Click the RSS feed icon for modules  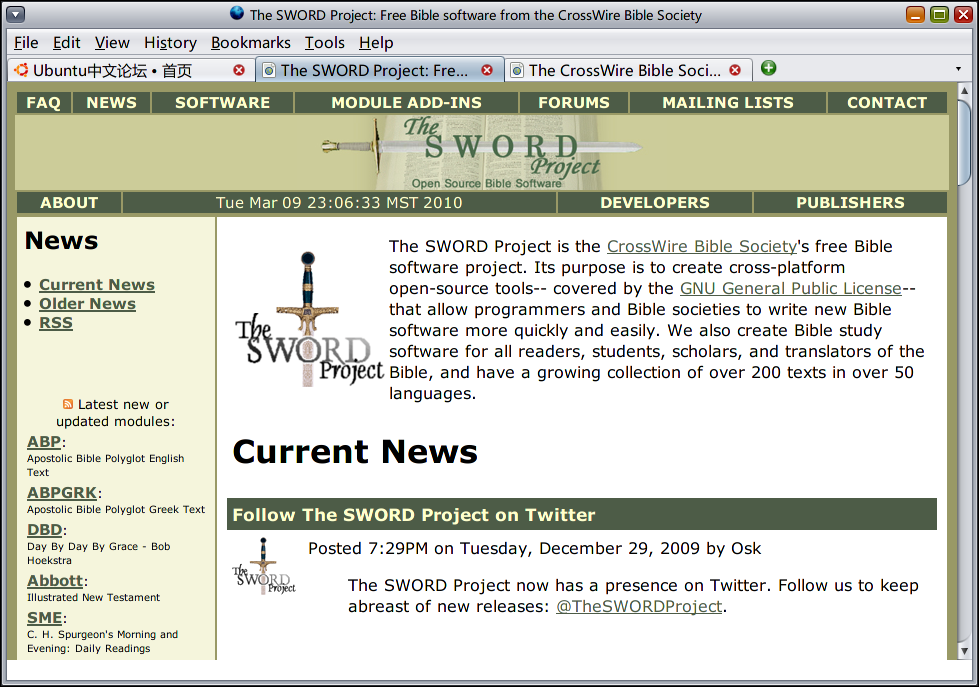pos(68,404)
